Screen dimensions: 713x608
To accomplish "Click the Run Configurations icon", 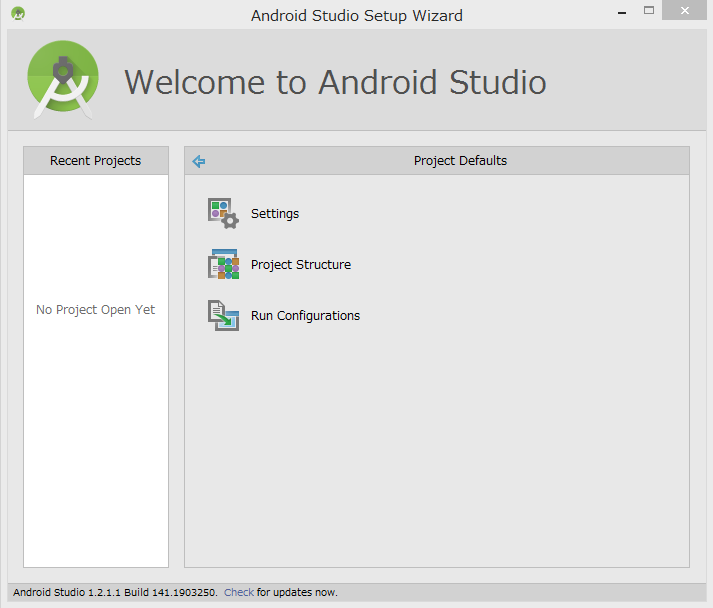I will click(x=223, y=315).
